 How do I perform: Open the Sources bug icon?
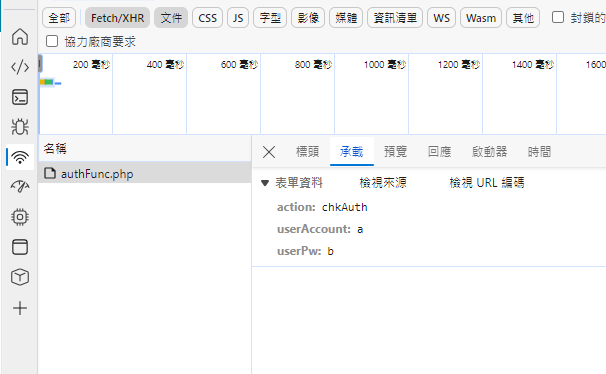coord(20,127)
